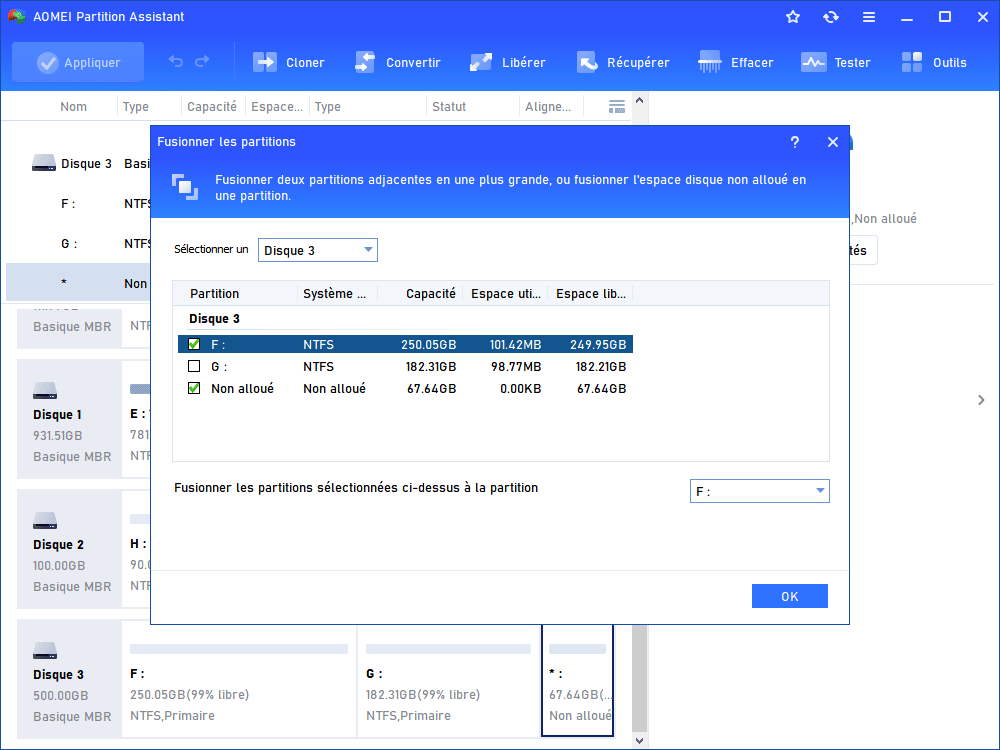Expand the right panel chevron arrow
Viewport: 1000px width, 750px height.
coord(981,400)
